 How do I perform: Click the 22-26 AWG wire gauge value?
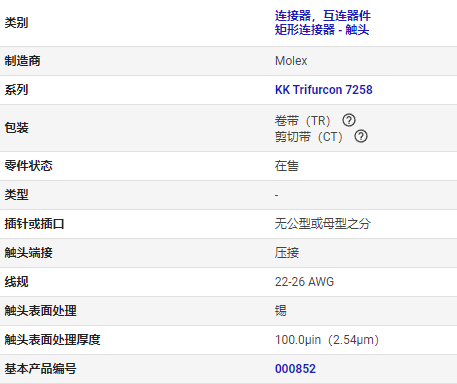304,282
